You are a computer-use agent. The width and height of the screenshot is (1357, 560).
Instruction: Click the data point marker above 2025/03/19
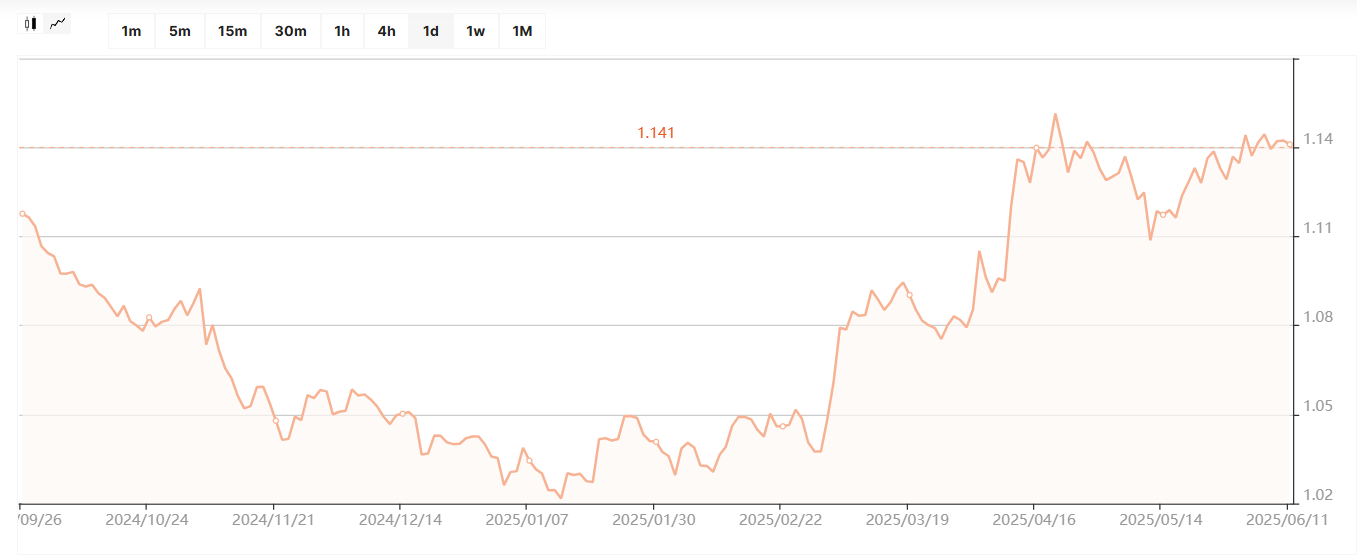909,295
